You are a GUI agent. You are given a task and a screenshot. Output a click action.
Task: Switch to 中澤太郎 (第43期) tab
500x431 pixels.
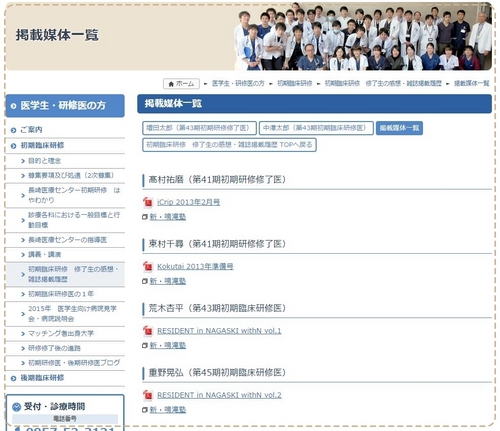316,128
